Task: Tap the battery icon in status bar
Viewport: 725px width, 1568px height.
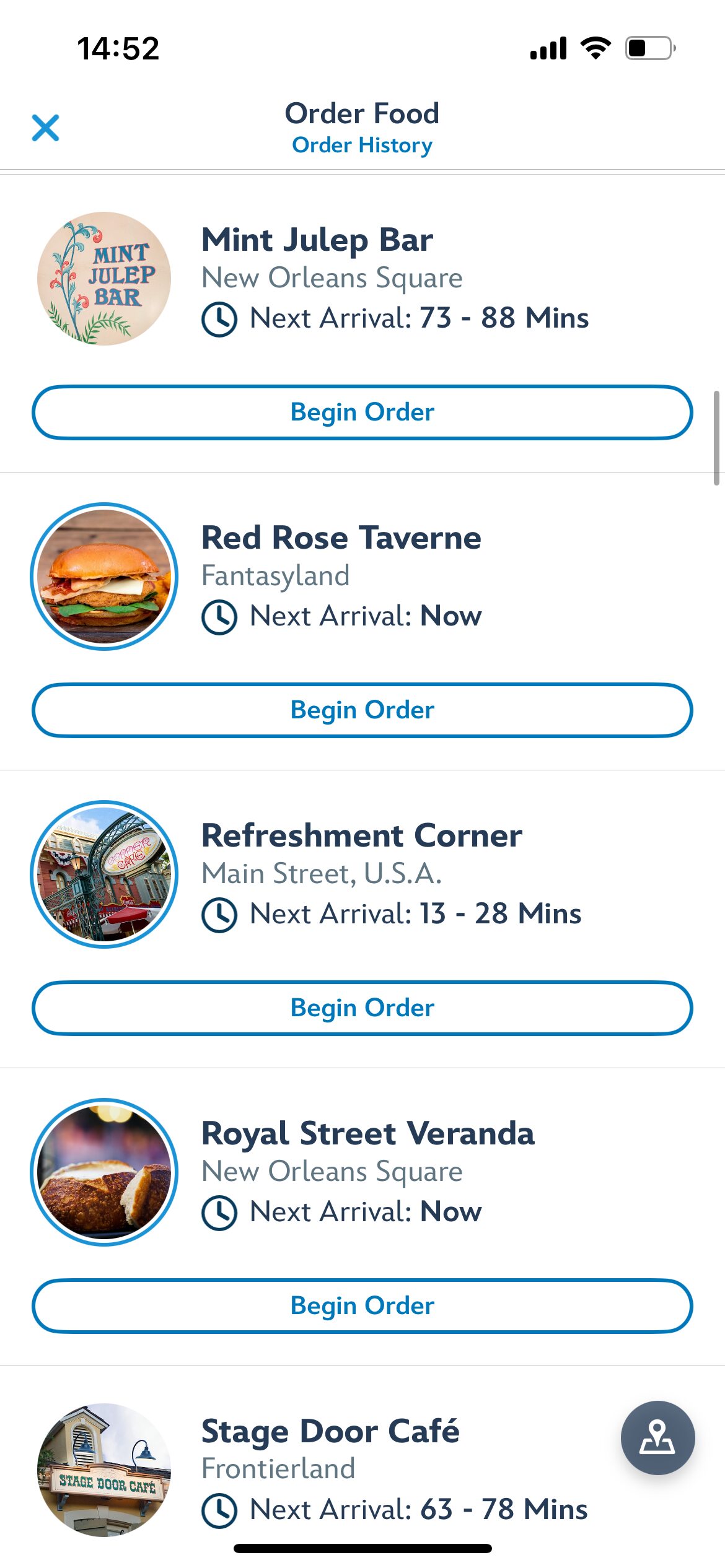Action: click(649, 48)
